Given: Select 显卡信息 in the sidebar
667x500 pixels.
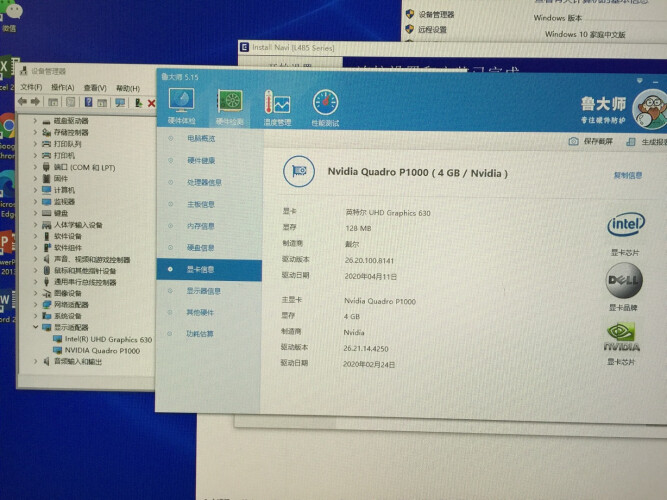Looking at the screenshot, I should [209, 270].
